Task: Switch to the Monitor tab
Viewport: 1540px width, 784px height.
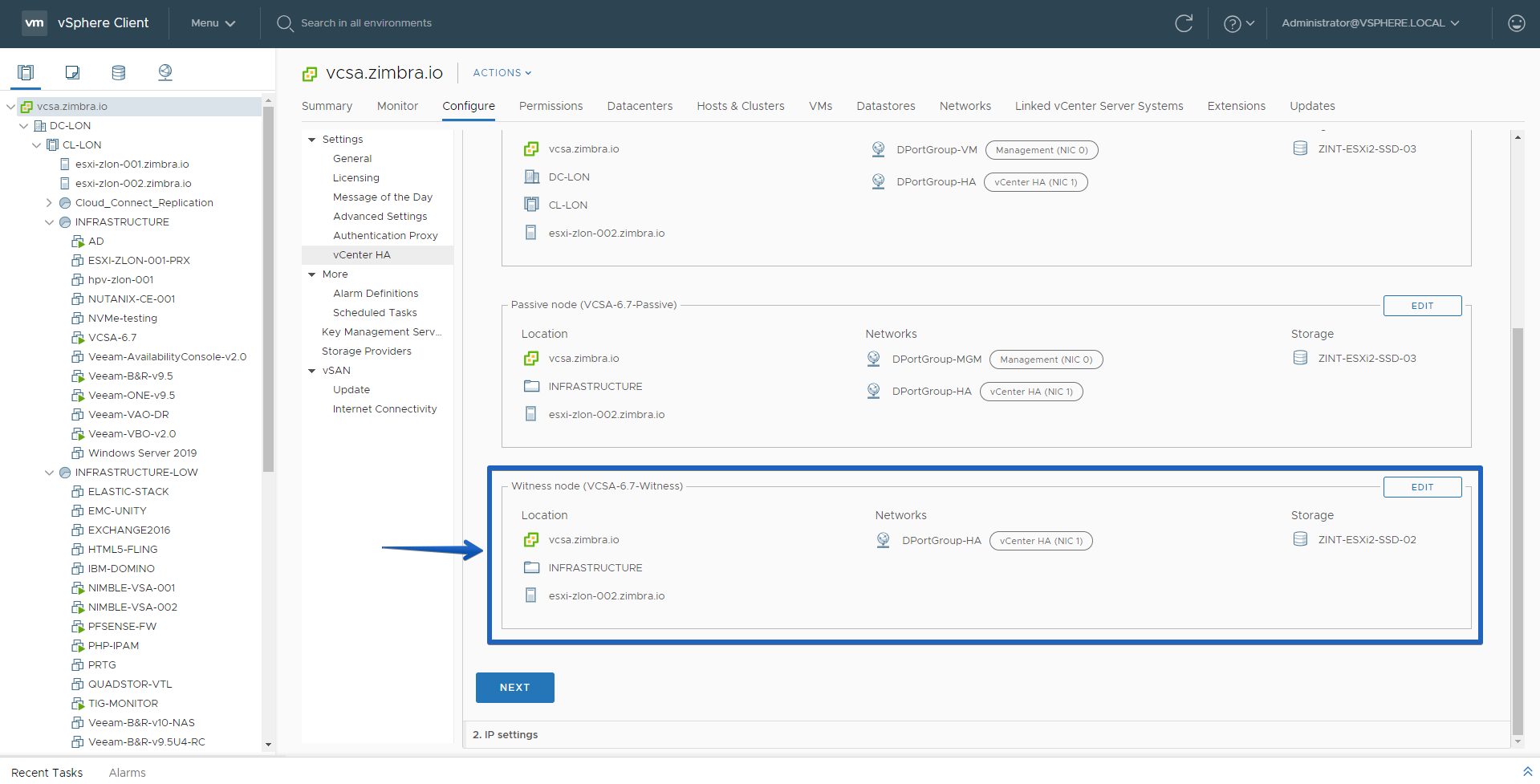Action: 397,106
